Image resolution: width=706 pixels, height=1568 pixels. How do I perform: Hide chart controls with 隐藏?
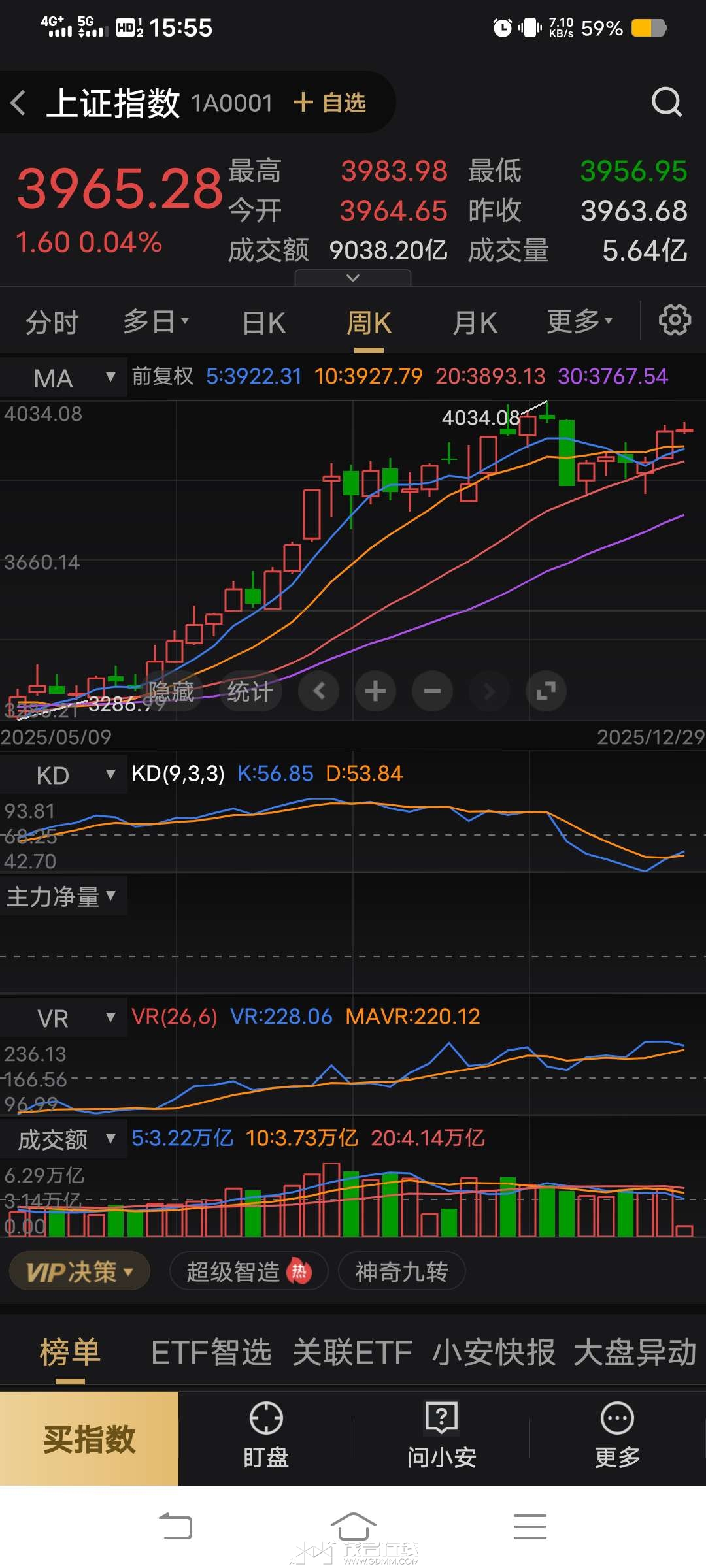coord(171,691)
